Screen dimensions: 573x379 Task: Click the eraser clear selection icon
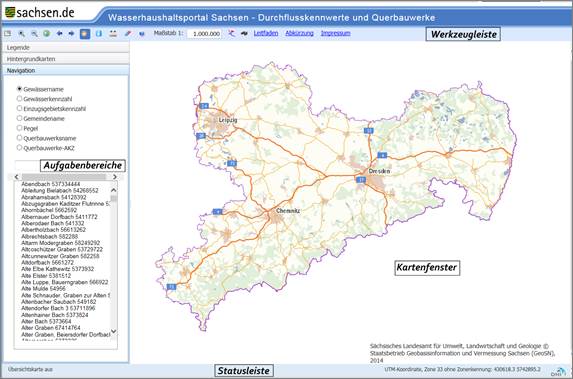[x=128, y=34]
